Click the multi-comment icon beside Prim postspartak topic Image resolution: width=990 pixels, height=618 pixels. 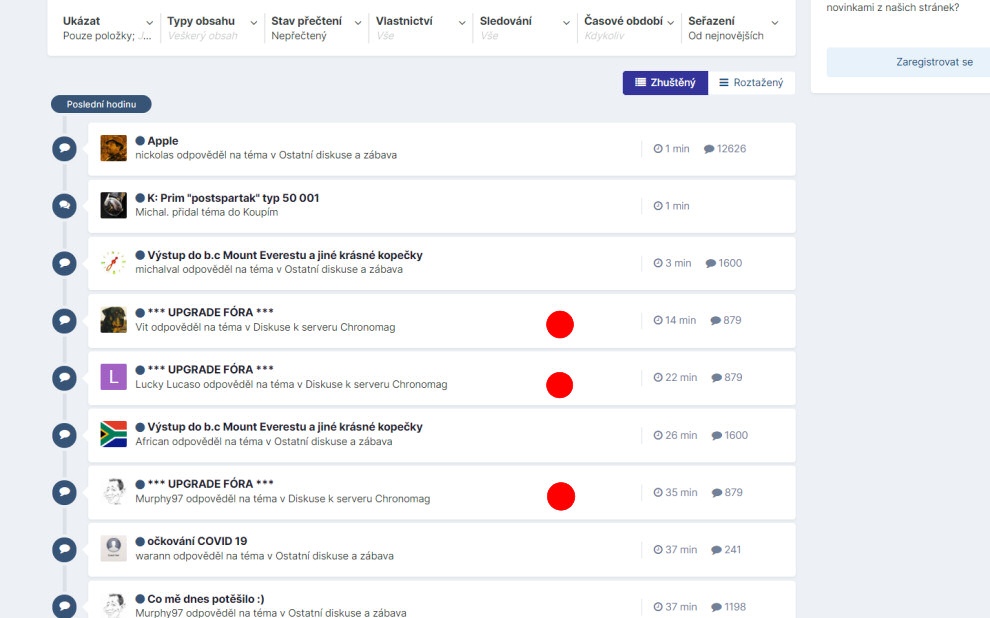tap(64, 206)
